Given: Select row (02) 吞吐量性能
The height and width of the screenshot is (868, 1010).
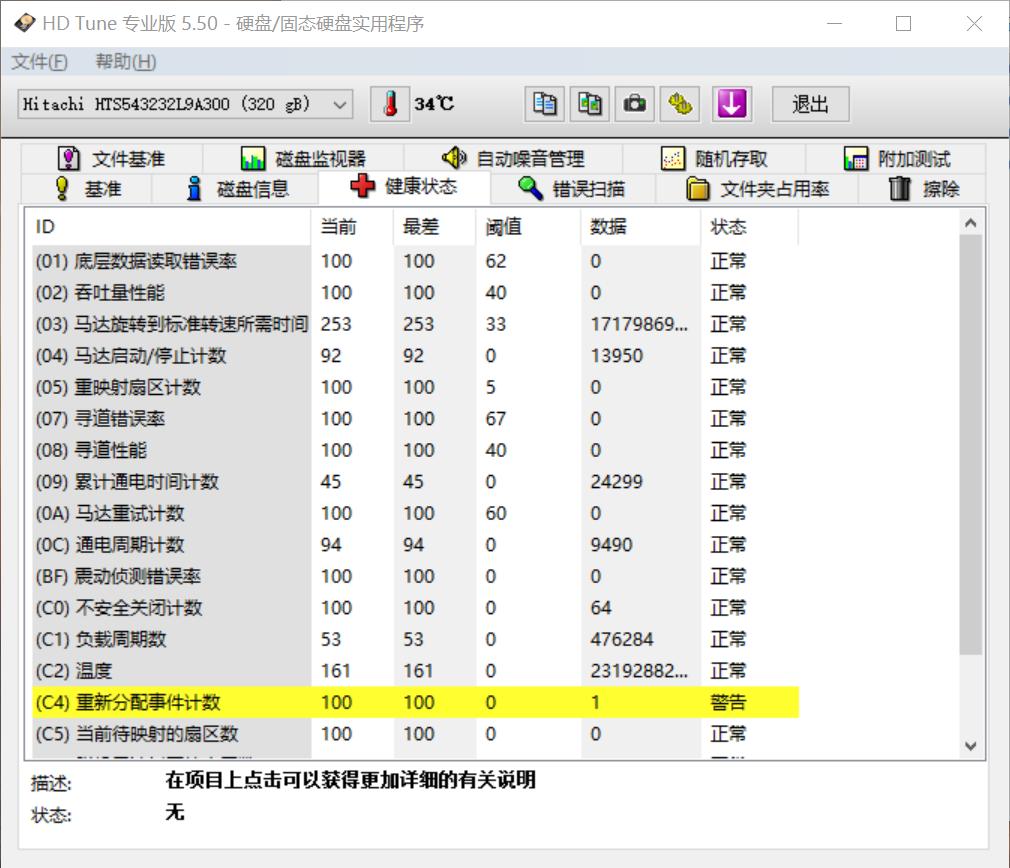Looking at the screenshot, I should tap(415, 292).
